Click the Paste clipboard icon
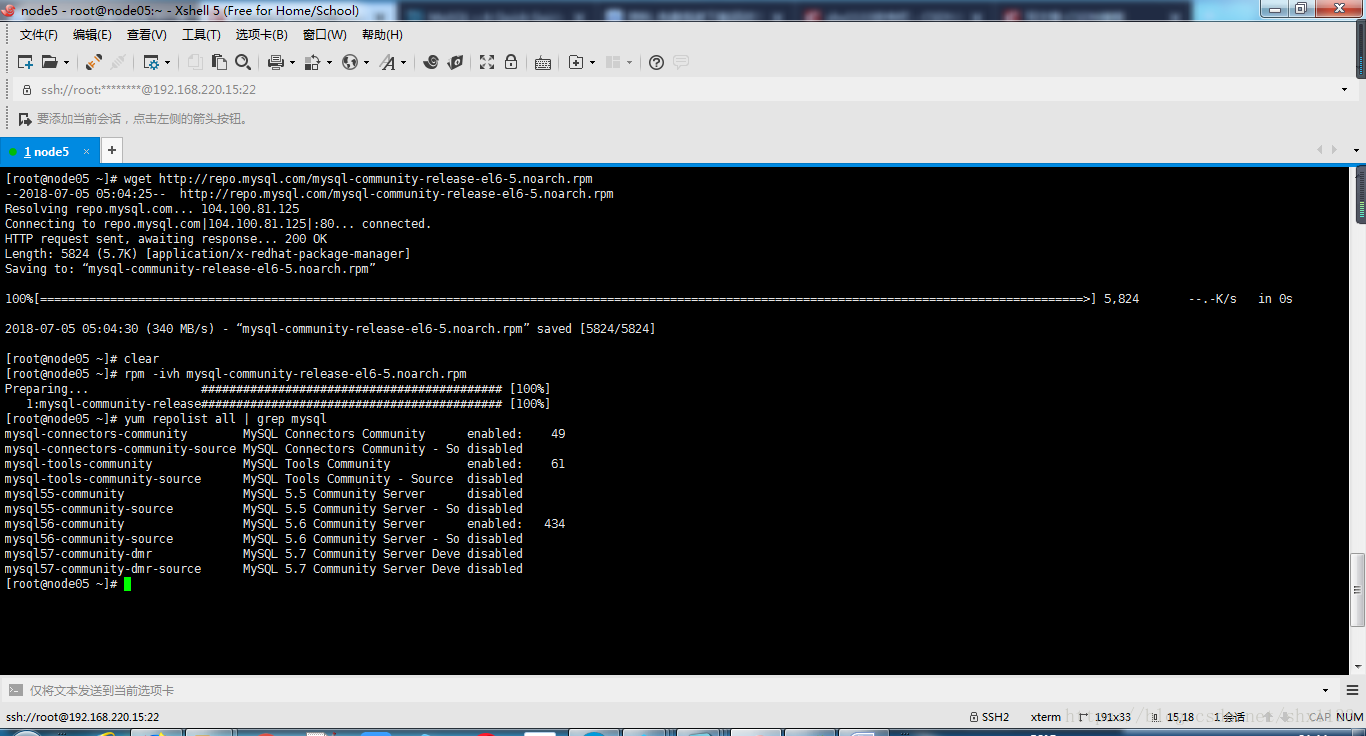 [x=219, y=62]
